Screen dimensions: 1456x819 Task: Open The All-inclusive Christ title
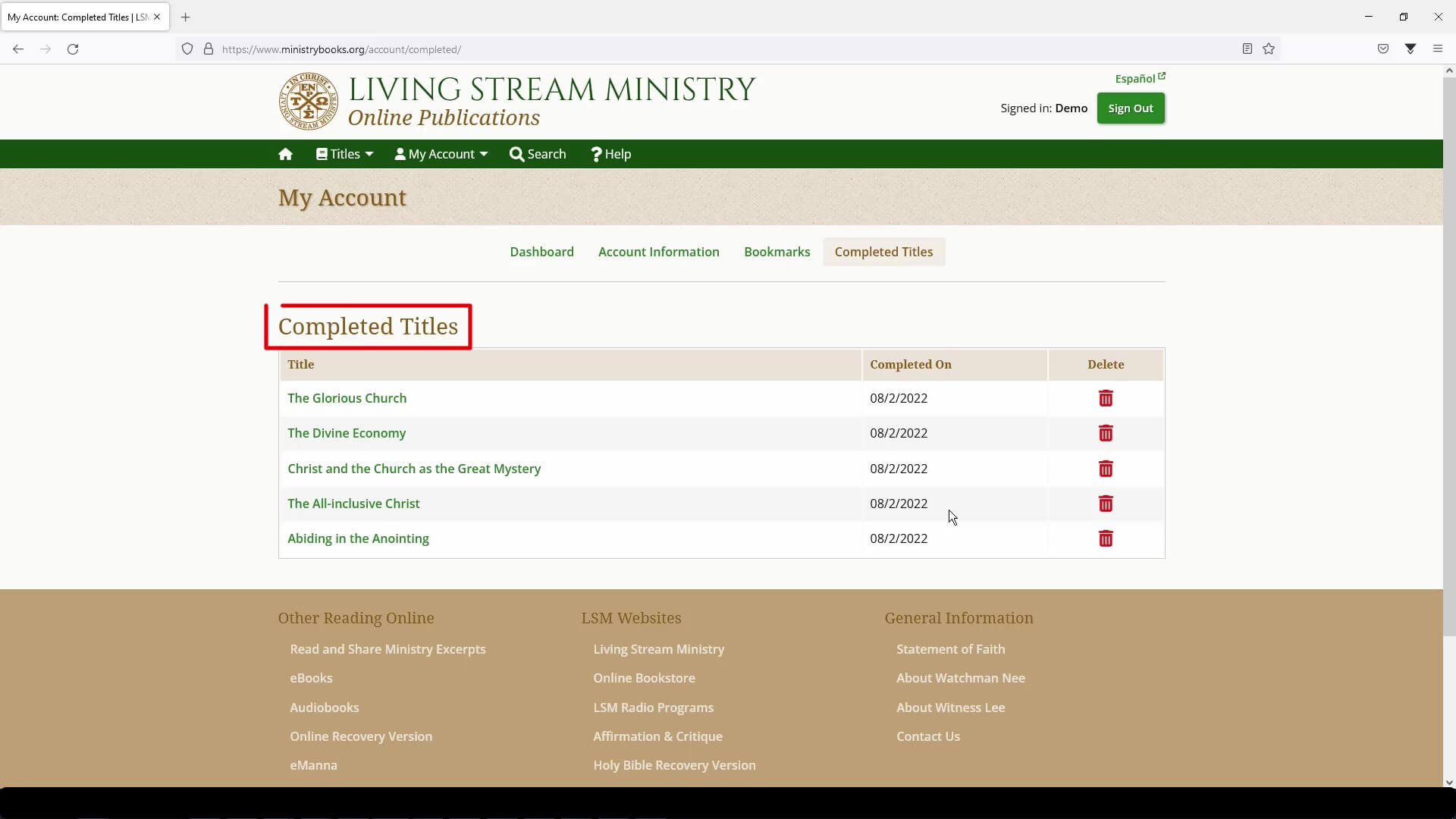click(353, 504)
